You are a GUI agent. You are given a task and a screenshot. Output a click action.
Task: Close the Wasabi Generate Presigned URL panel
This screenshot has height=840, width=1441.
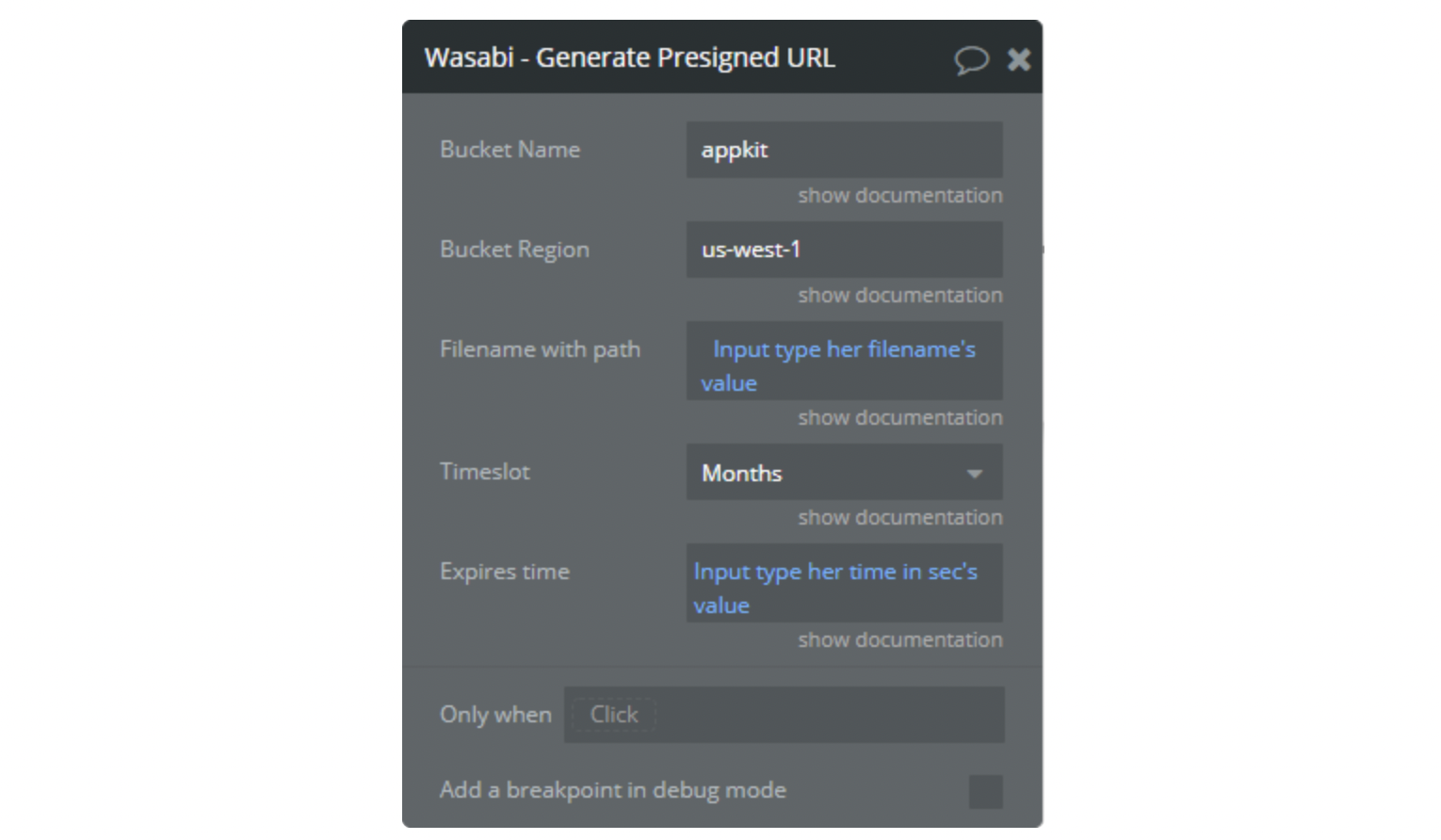1019,60
